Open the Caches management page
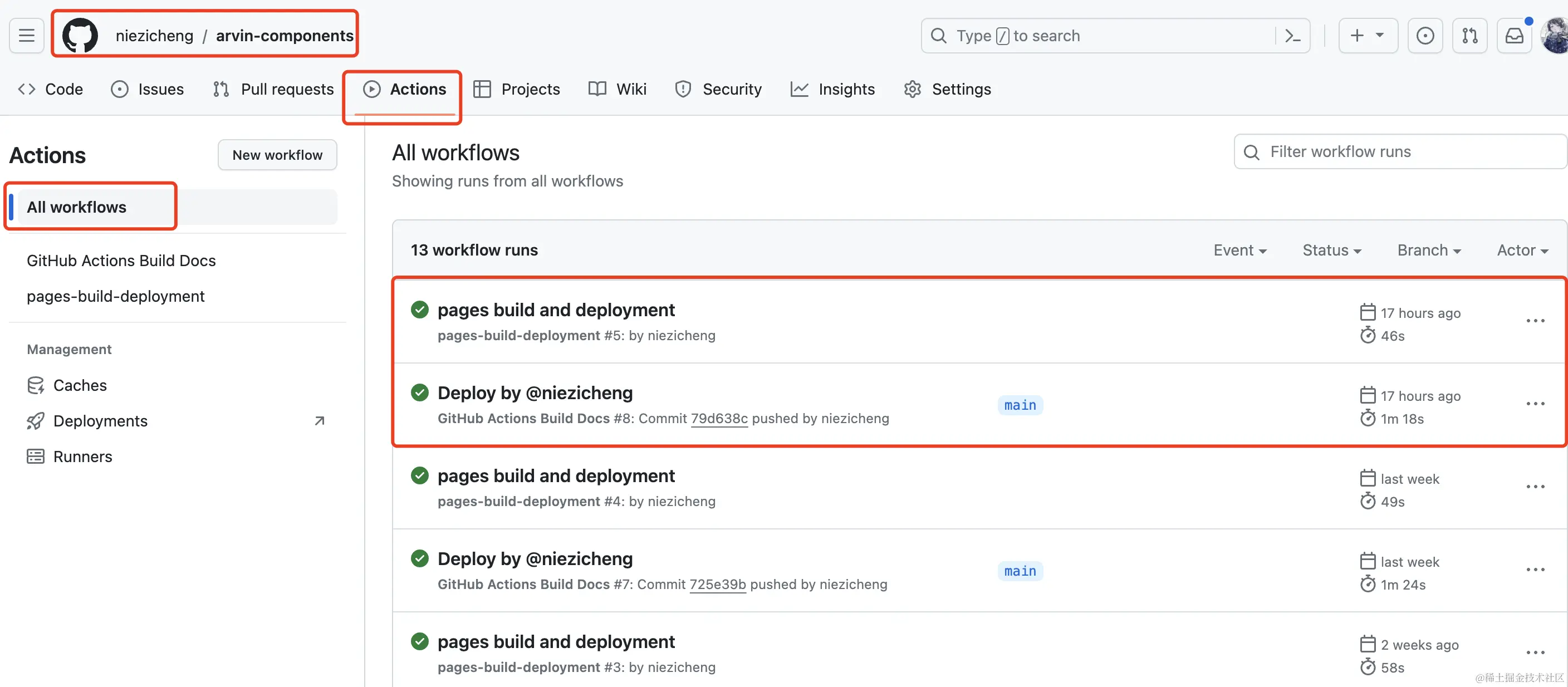1568x687 pixels. (x=80, y=385)
